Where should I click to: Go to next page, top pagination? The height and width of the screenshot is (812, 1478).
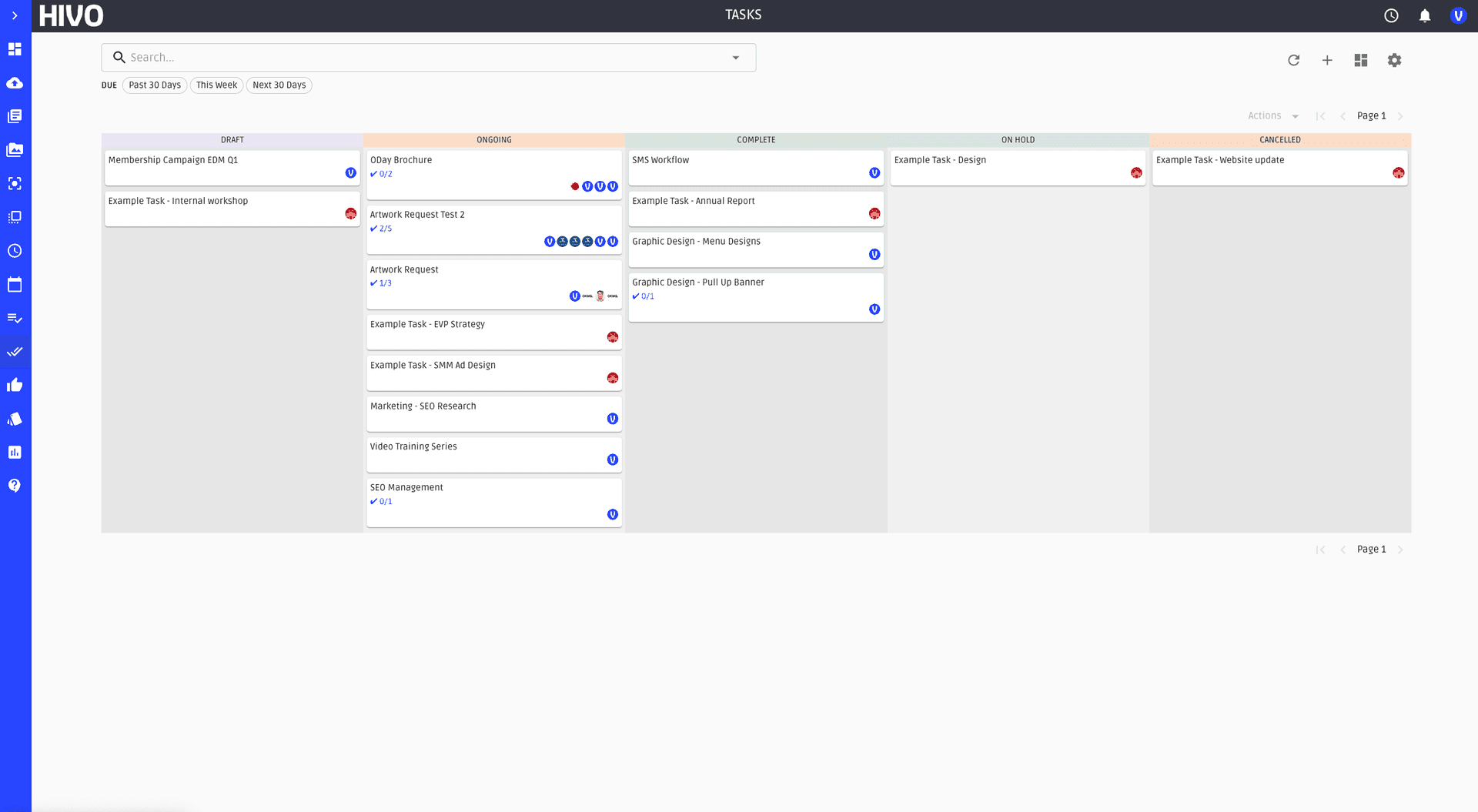[1400, 116]
